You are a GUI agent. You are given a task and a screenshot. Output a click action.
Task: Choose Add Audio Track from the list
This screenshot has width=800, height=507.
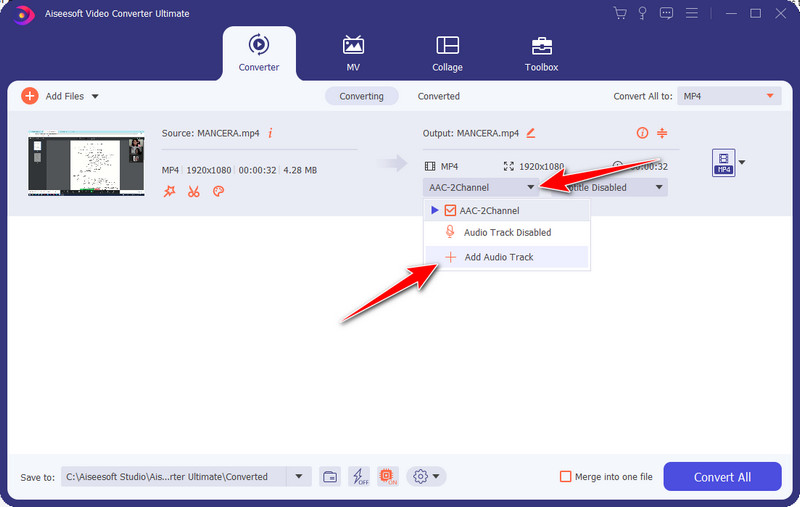498,257
